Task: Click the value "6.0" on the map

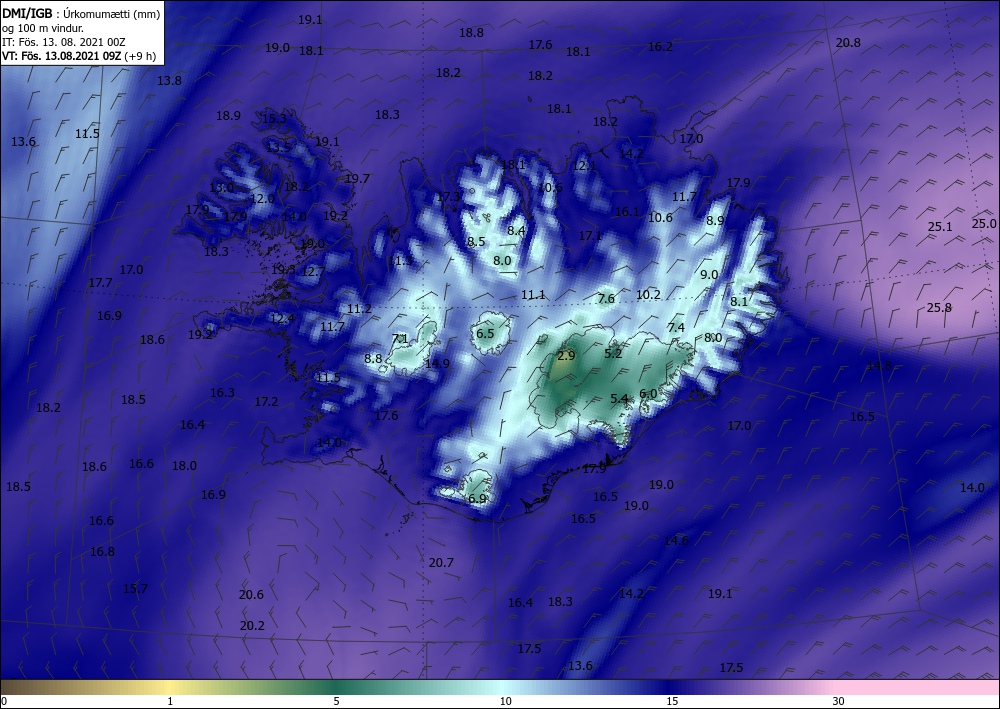Action: click(x=648, y=394)
